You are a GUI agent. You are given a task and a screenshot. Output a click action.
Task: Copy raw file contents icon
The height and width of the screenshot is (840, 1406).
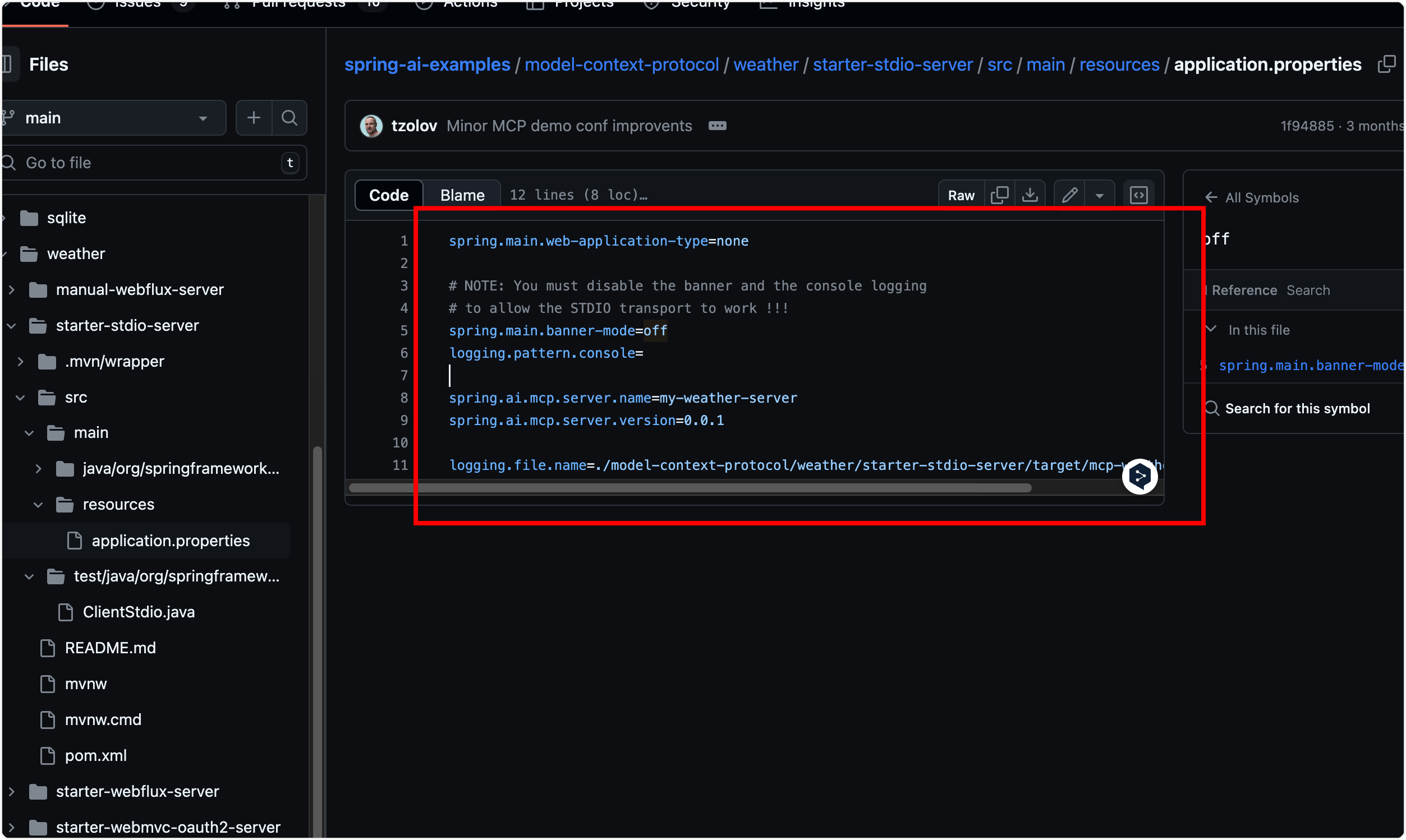(999, 195)
